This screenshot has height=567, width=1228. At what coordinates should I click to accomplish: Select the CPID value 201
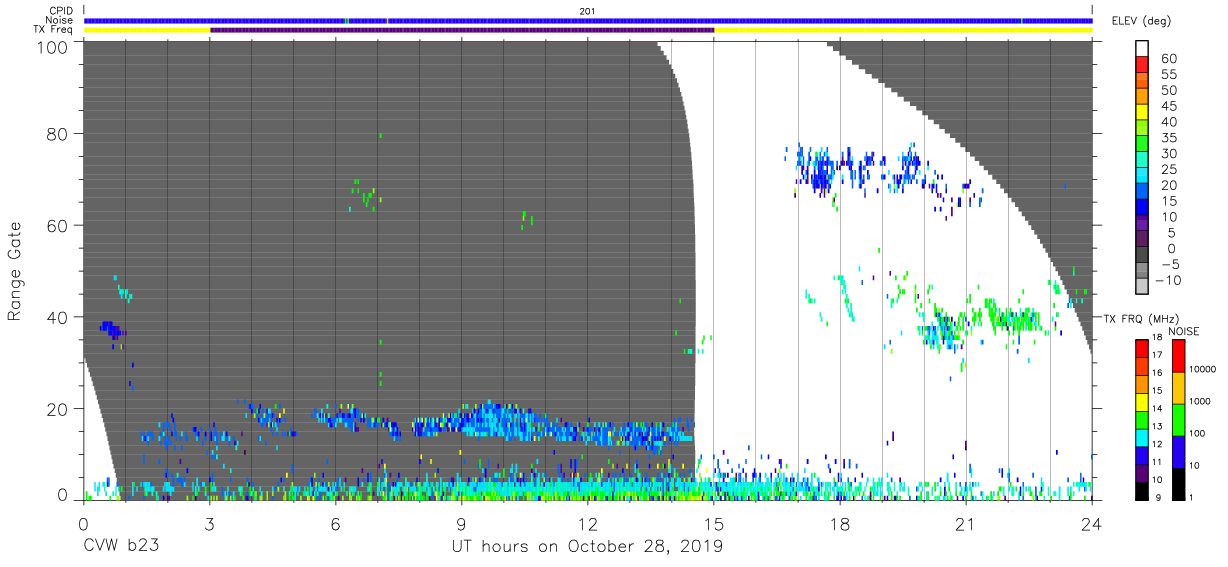point(587,11)
